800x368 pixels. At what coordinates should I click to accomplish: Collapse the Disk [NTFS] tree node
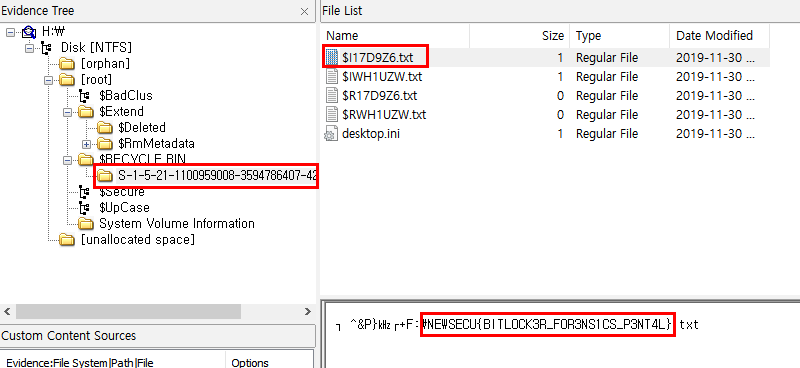(30, 48)
